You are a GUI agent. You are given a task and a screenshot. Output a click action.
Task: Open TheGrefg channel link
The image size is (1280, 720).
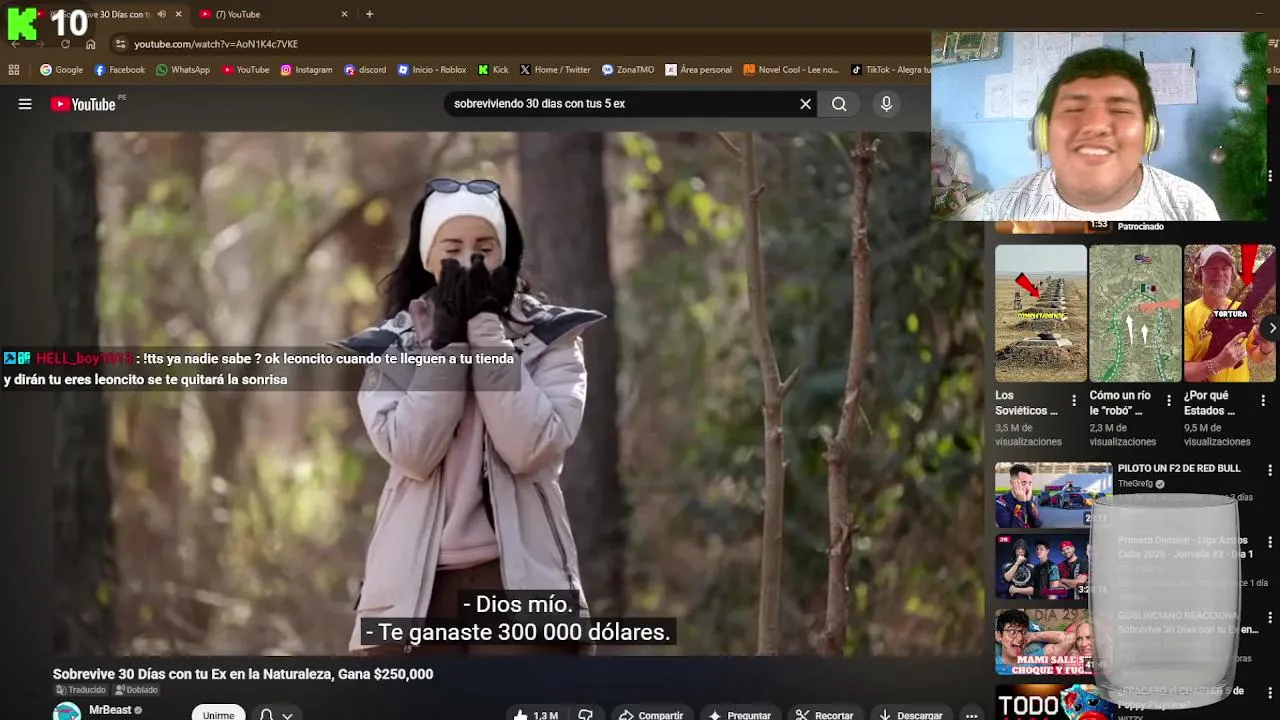coord(1135,484)
